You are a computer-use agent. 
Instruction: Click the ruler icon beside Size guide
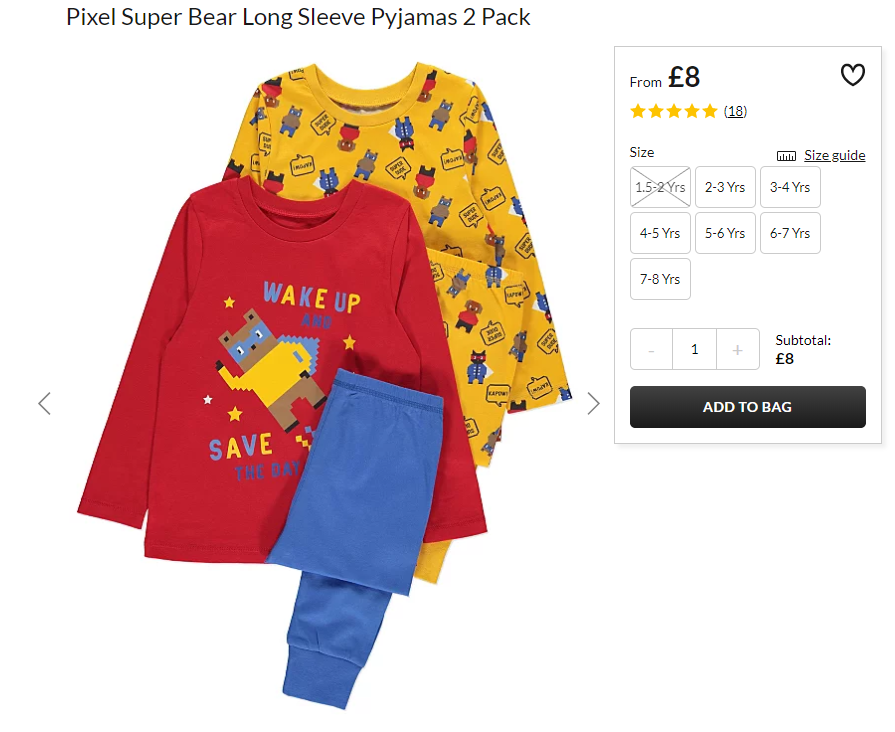point(786,156)
